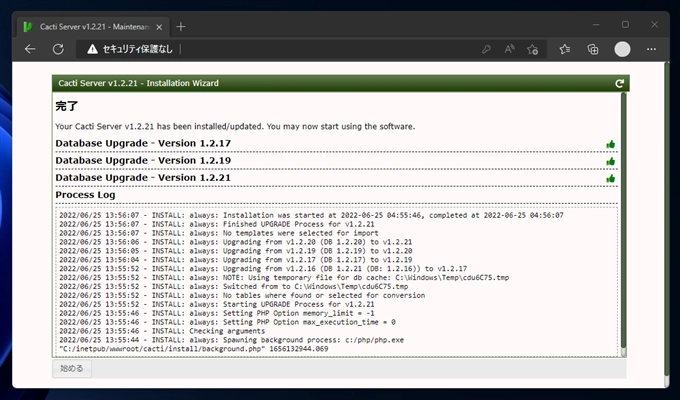Screen dimensions: 680x400
Task: Click thumbs-up for Version 1.2.19
Action: [611, 162]
